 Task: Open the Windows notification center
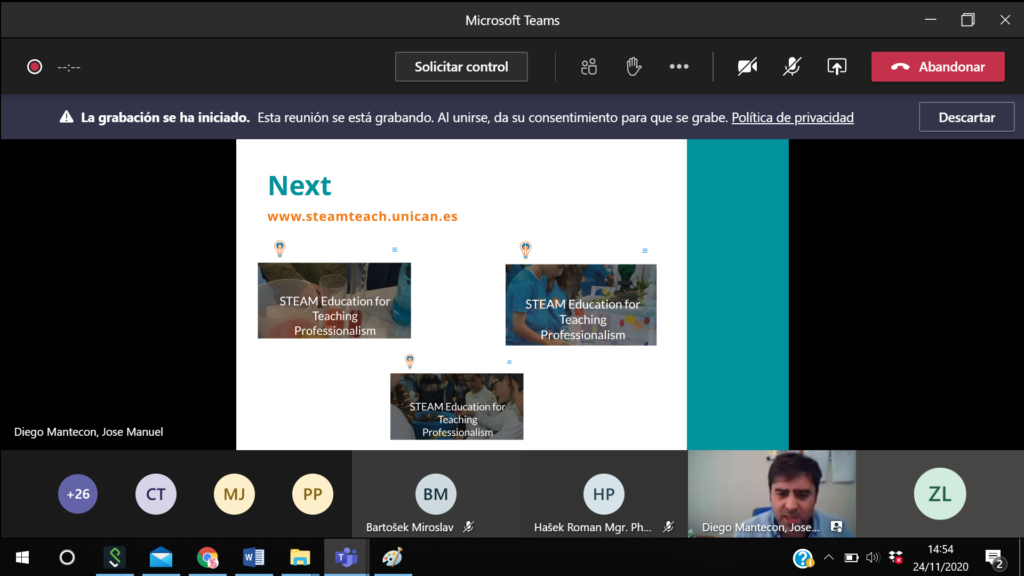[994, 558]
